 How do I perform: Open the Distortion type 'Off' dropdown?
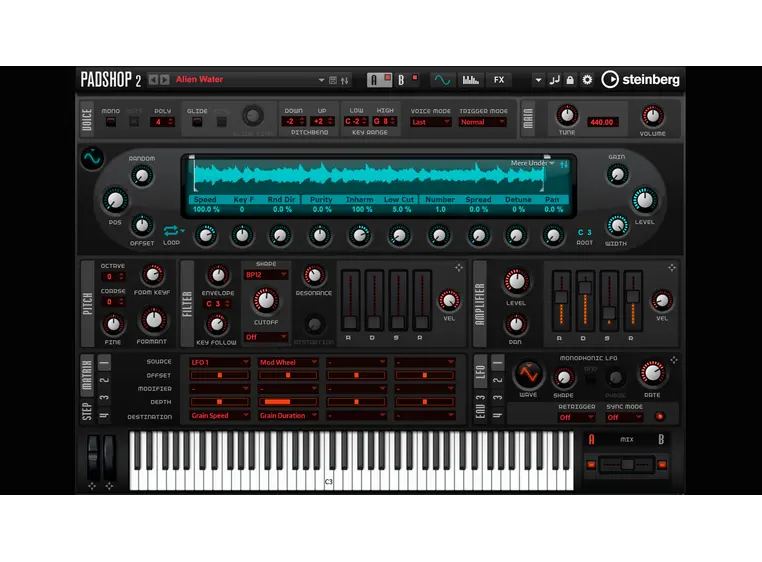(x=266, y=337)
